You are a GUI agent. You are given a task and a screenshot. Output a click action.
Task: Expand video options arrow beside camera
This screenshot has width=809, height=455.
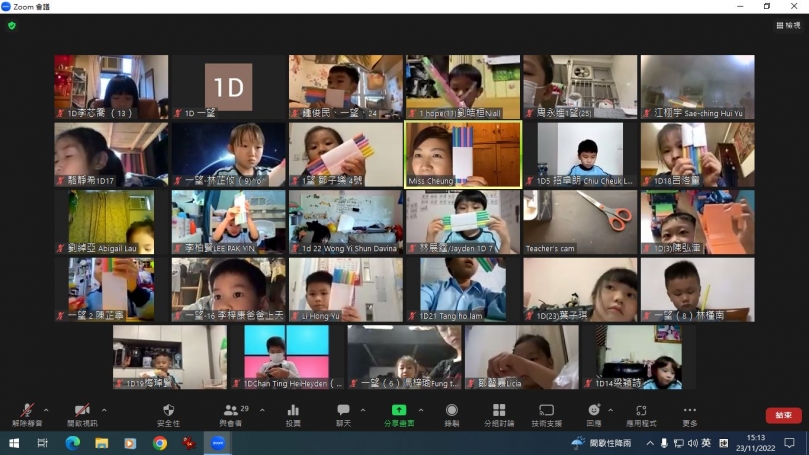[x=104, y=410]
